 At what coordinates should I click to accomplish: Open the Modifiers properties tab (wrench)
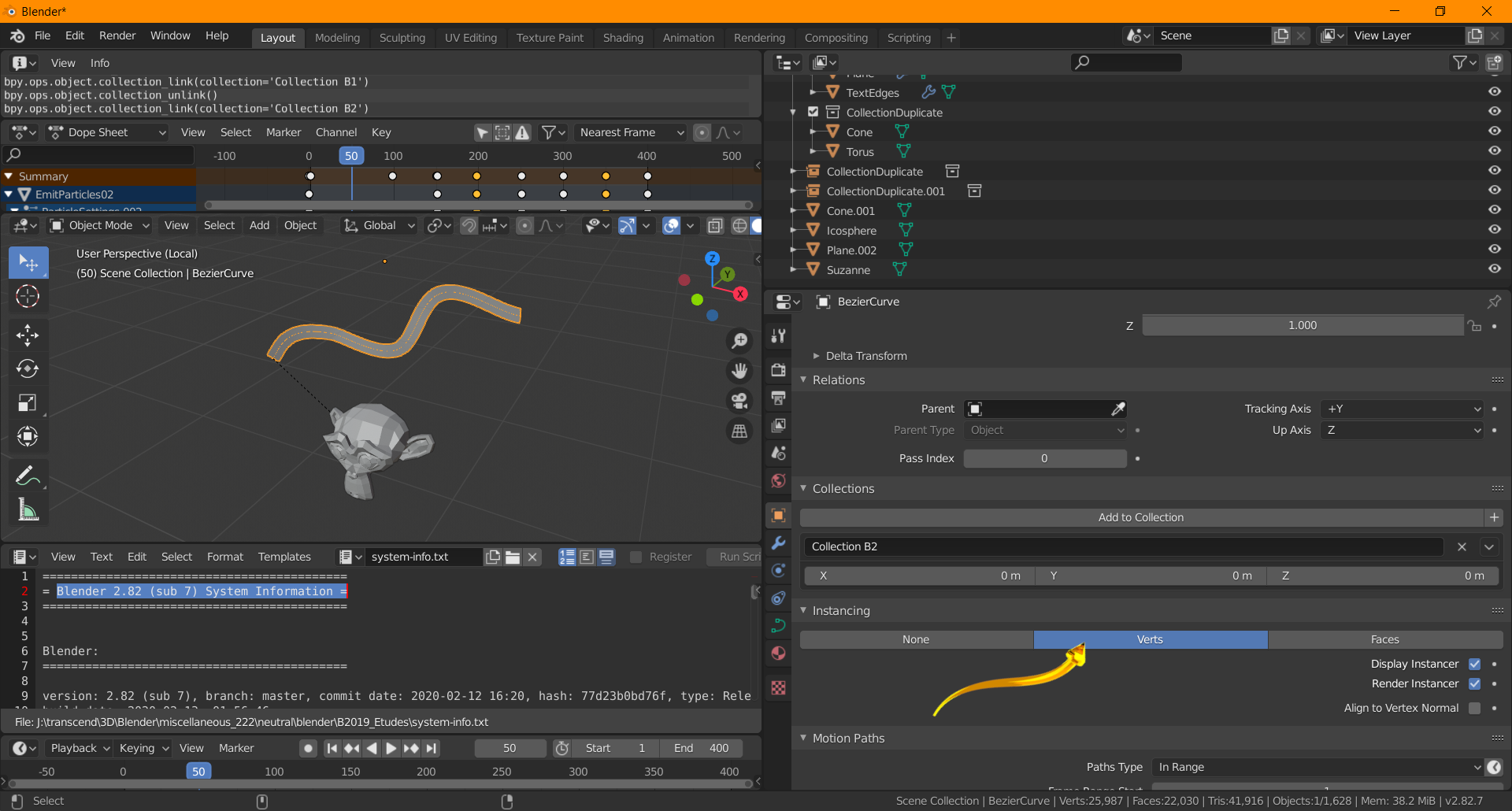778,543
